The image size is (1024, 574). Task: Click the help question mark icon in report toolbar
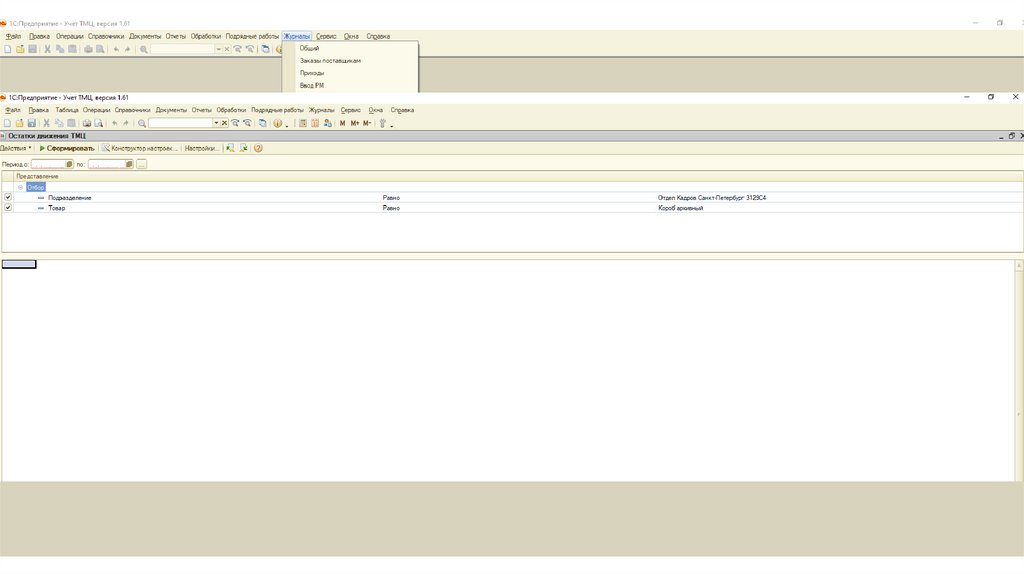pos(258,148)
